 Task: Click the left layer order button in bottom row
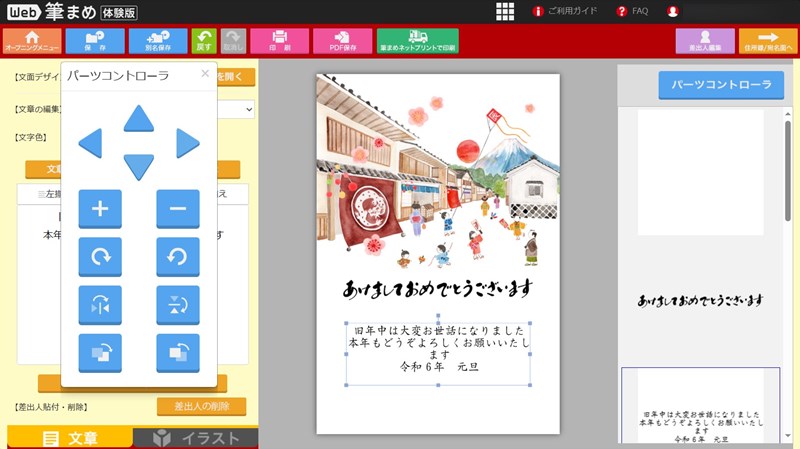point(100,353)
